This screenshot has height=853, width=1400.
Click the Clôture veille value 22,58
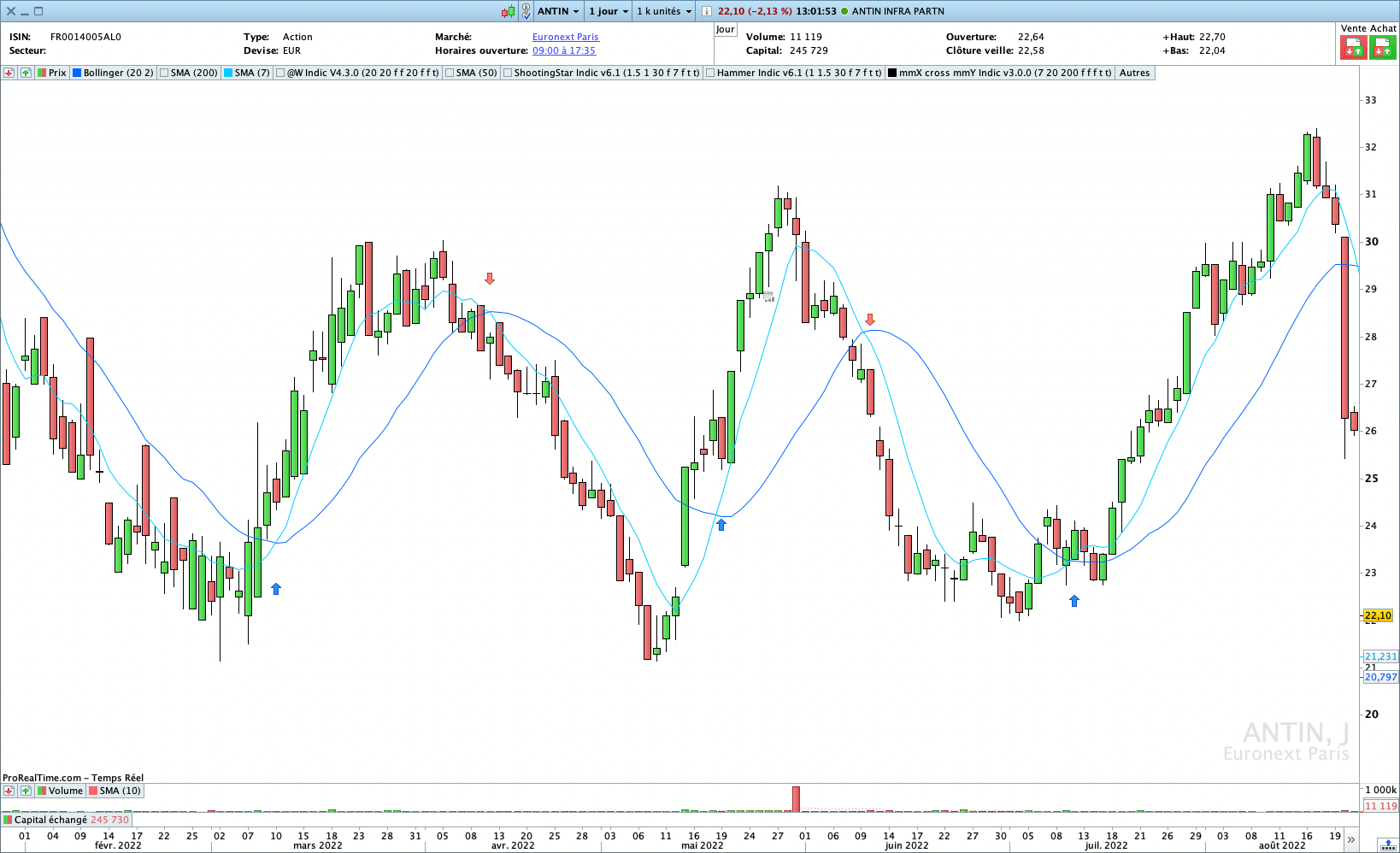click(x=1031, y=50)
